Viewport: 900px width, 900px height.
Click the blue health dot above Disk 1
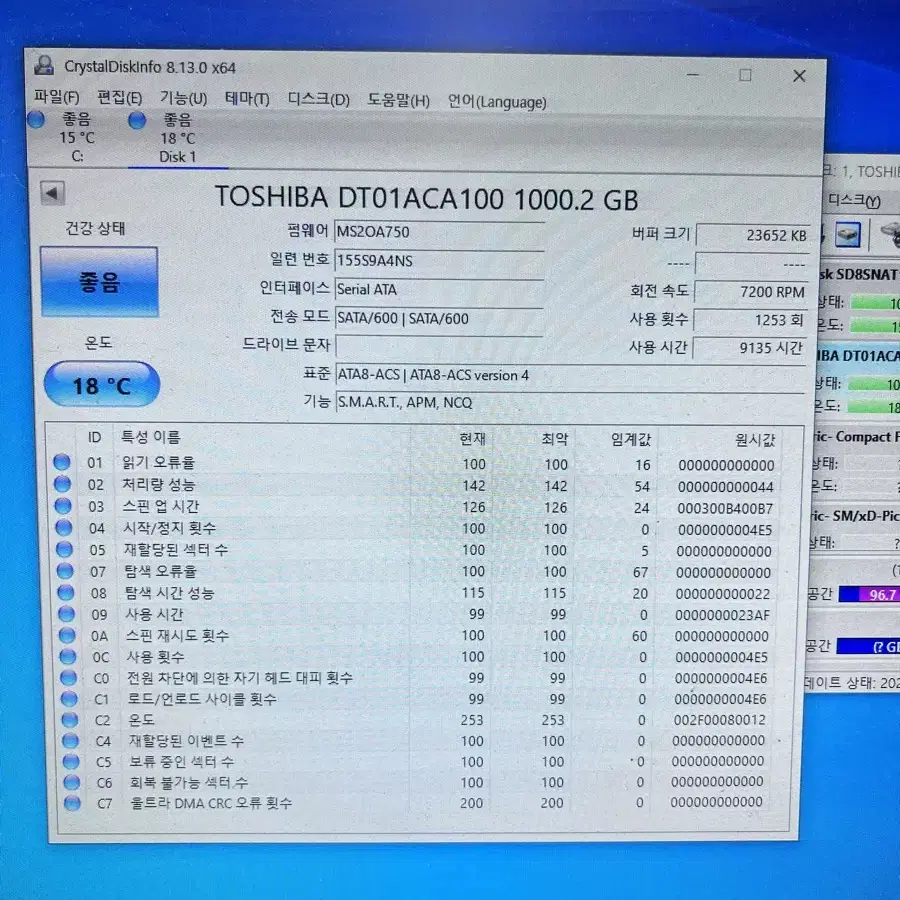(137, 120)
